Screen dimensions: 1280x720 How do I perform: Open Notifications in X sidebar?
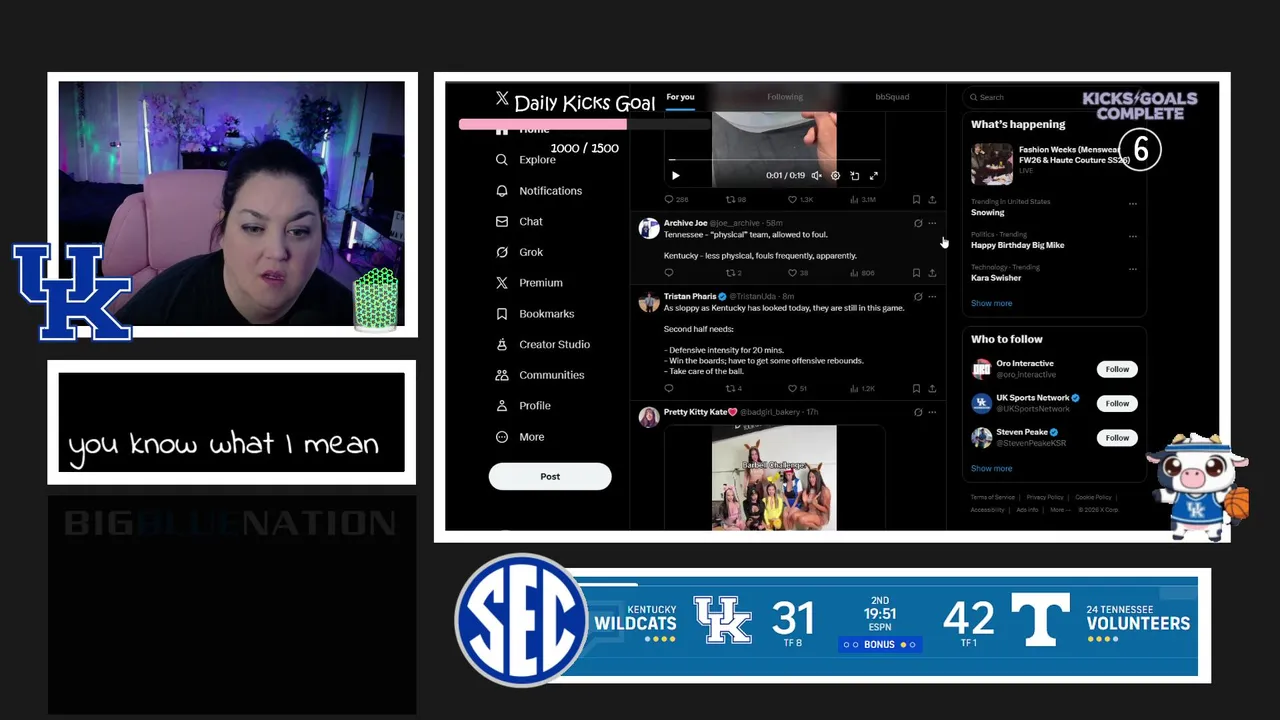[x=539, y=191]
